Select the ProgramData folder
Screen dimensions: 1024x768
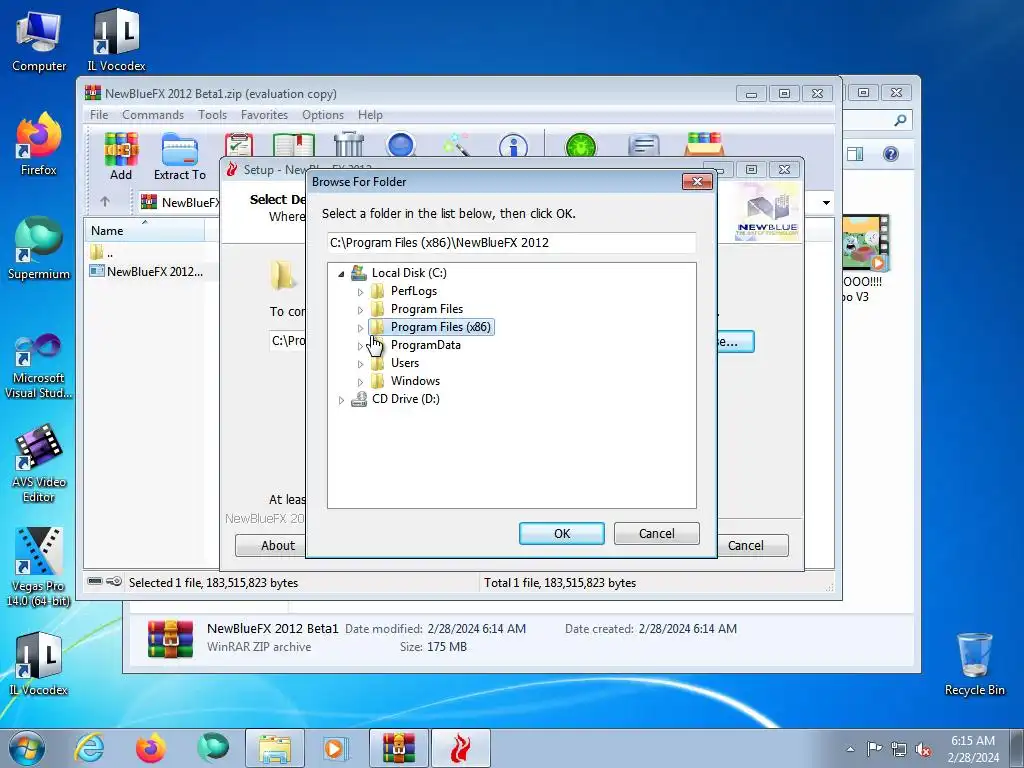click(425, 345)
